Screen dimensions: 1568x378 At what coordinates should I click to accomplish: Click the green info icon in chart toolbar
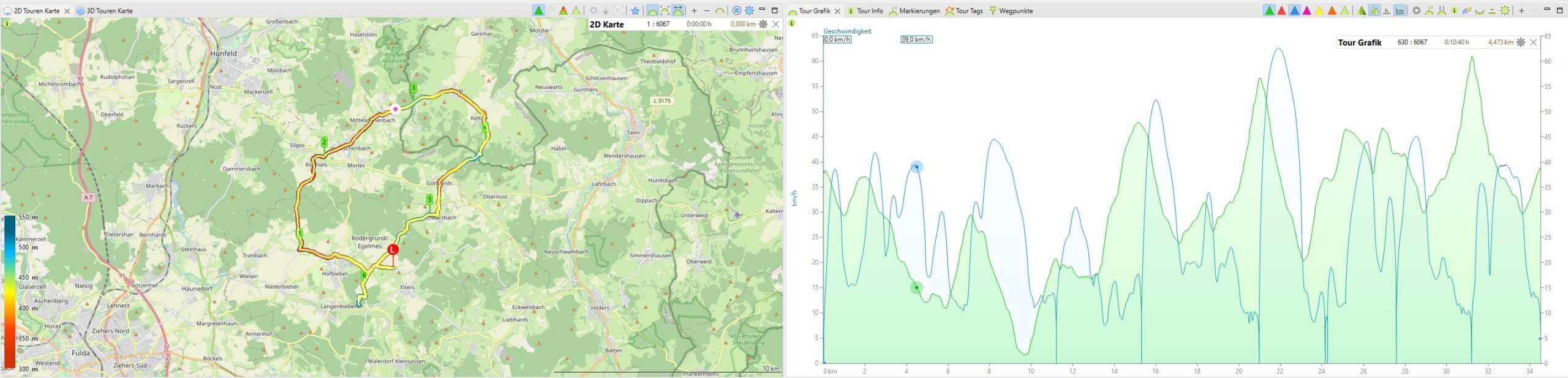point(1453,10)
